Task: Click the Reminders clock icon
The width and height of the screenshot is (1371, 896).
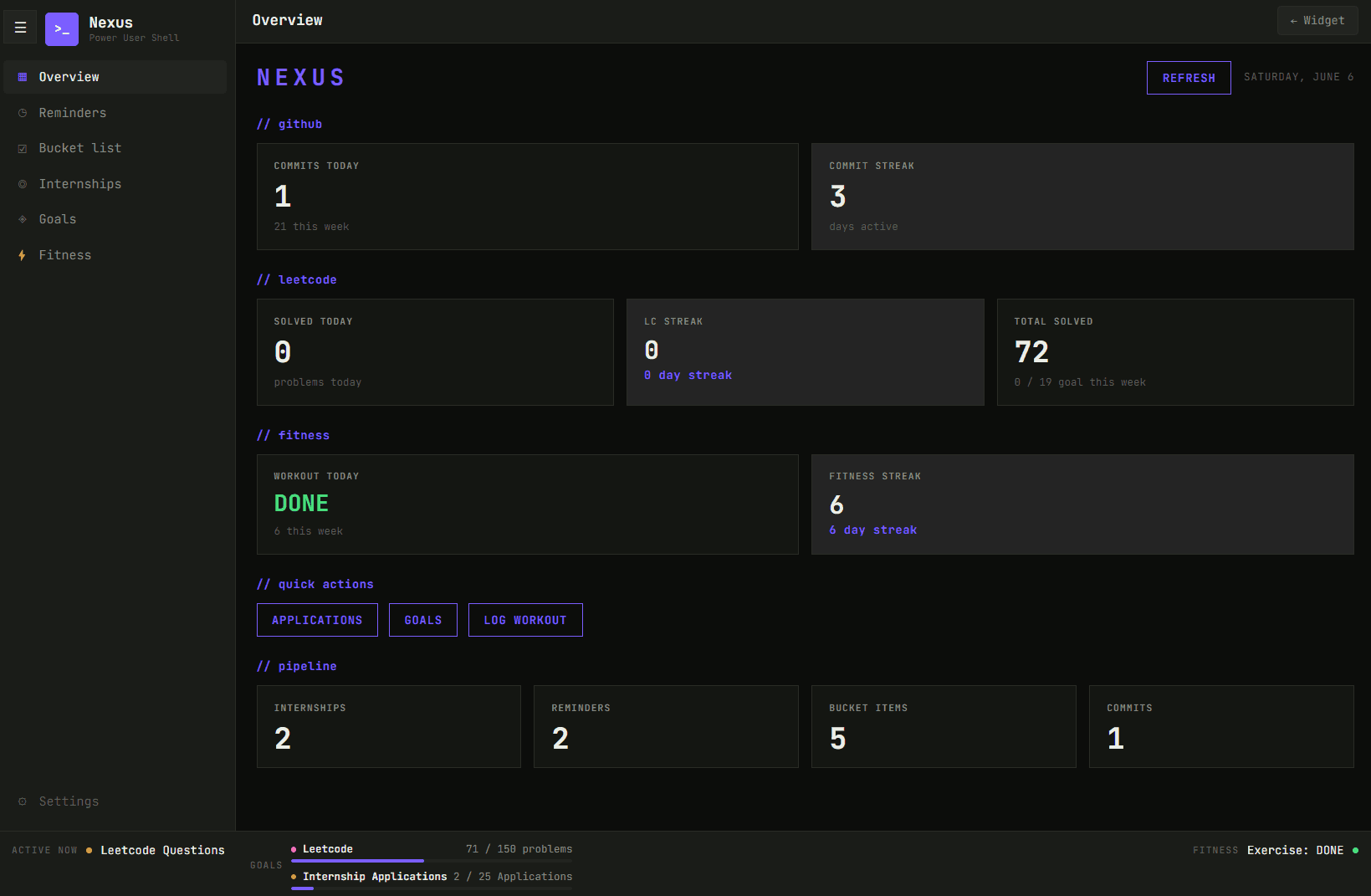Action: [x=23, y=113]
